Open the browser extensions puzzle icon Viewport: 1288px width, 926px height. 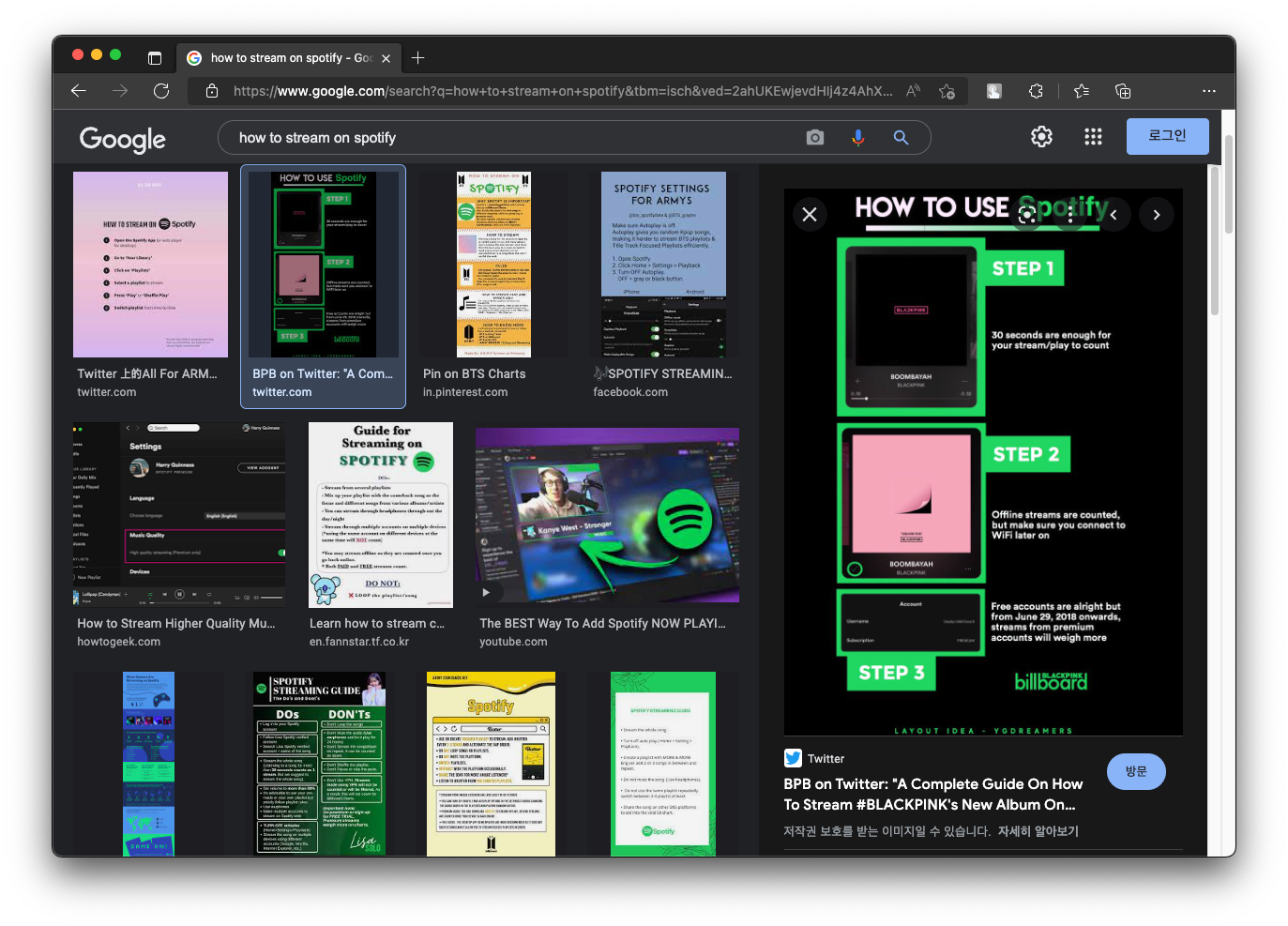(1036, 91)
